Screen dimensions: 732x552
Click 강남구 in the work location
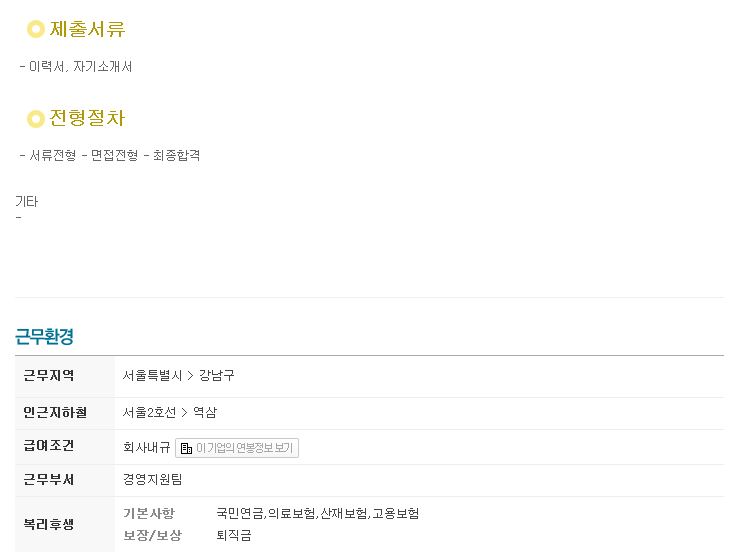[217, 375]
